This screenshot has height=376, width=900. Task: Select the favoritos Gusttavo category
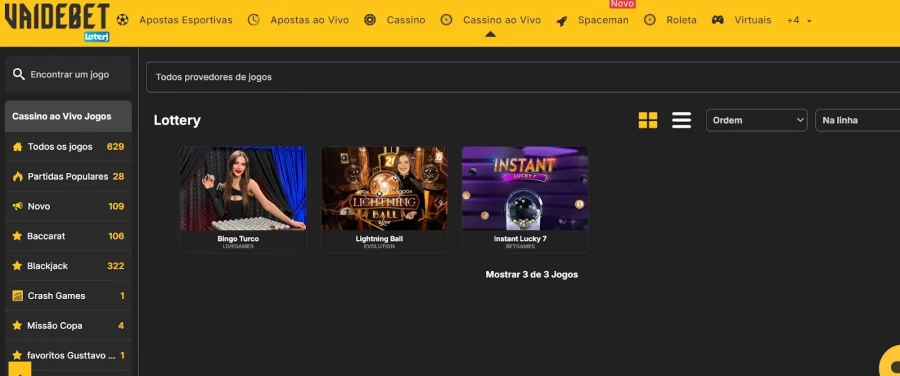[x=68, y=355]
